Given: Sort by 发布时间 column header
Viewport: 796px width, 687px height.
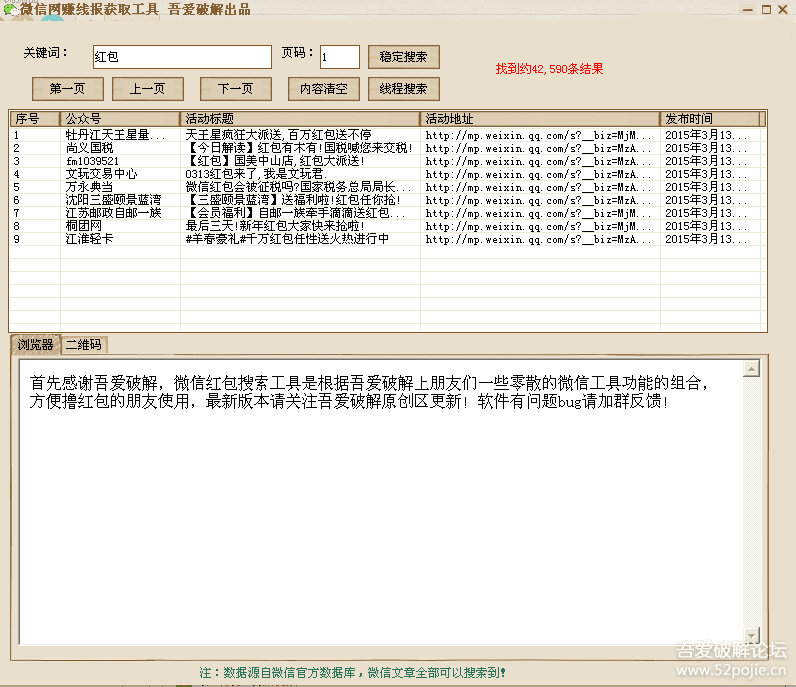Looking at the screenshot, I should (711, 119).
